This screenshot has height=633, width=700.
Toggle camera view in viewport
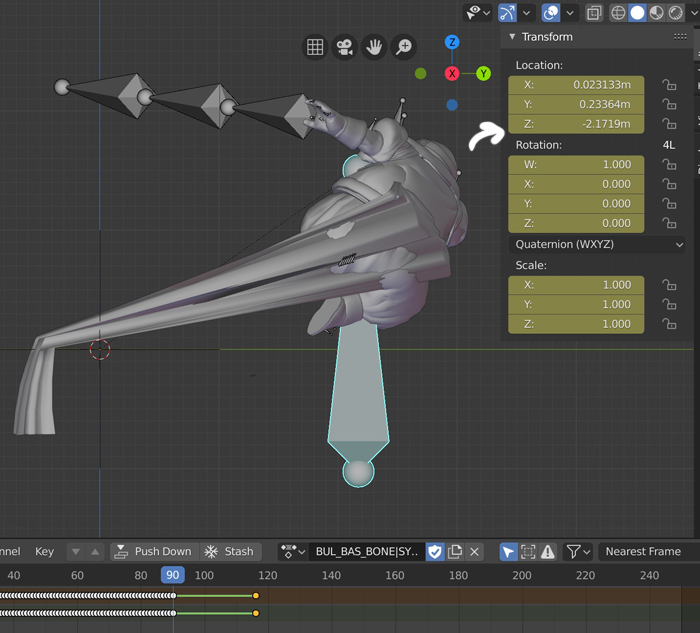click(345, 47)
